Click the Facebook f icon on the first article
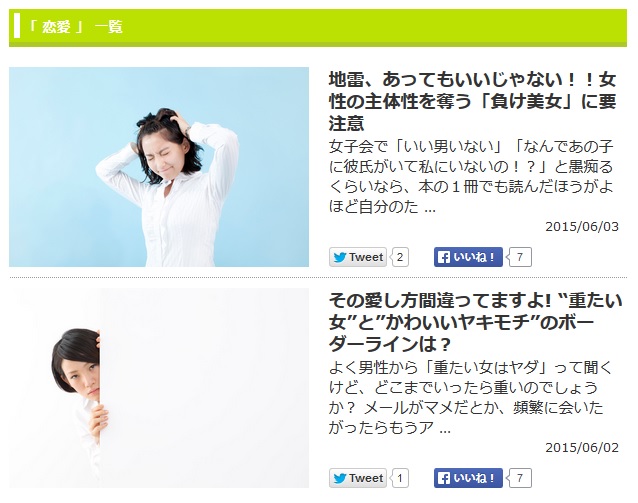Viewport: 638px width, 503px height. point(444,257)
